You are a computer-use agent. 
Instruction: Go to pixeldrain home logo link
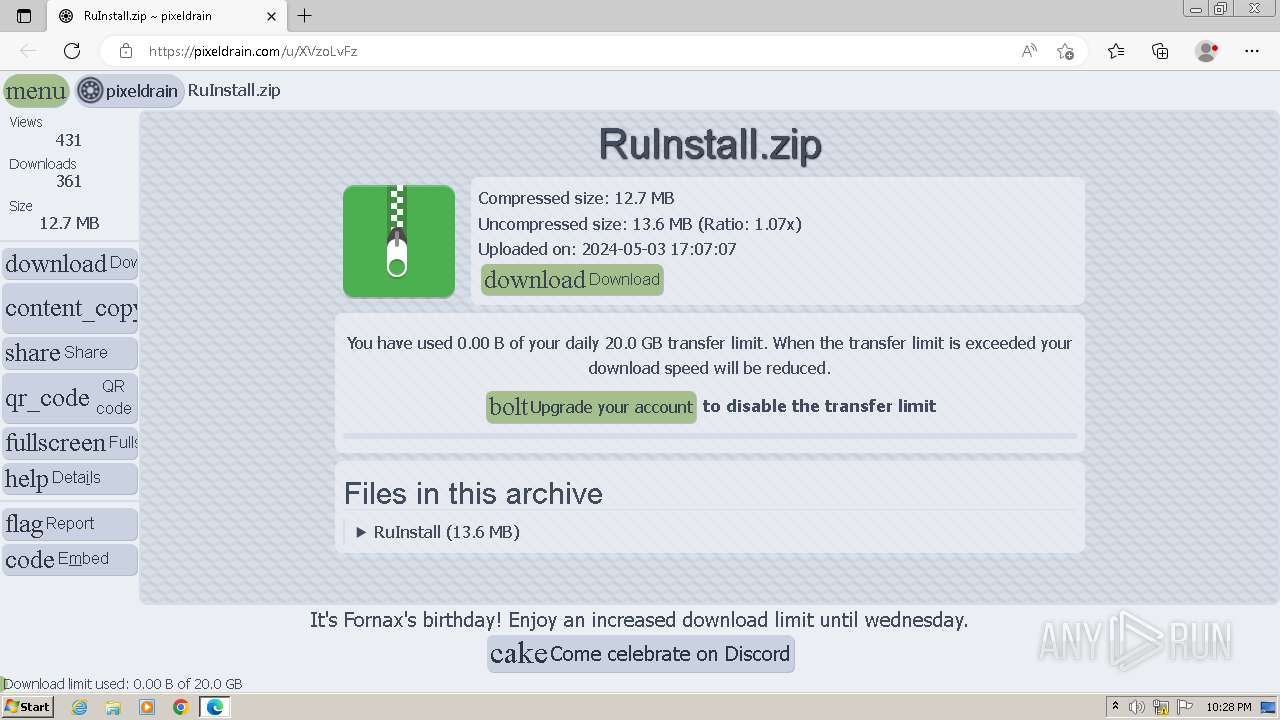tap(129, 91)
